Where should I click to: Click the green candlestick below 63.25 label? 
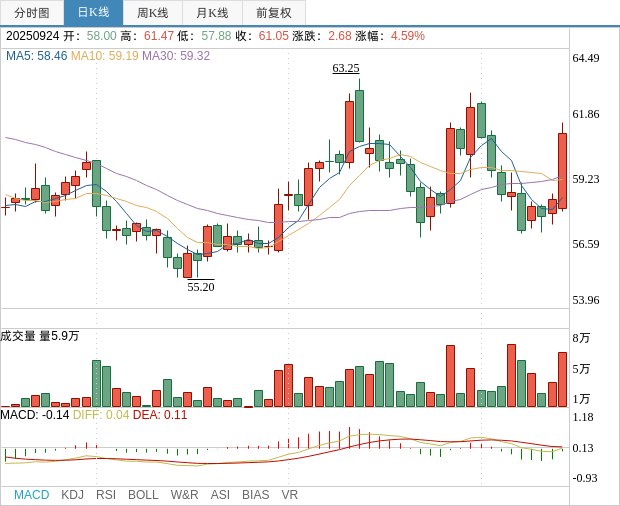point(359,115)
